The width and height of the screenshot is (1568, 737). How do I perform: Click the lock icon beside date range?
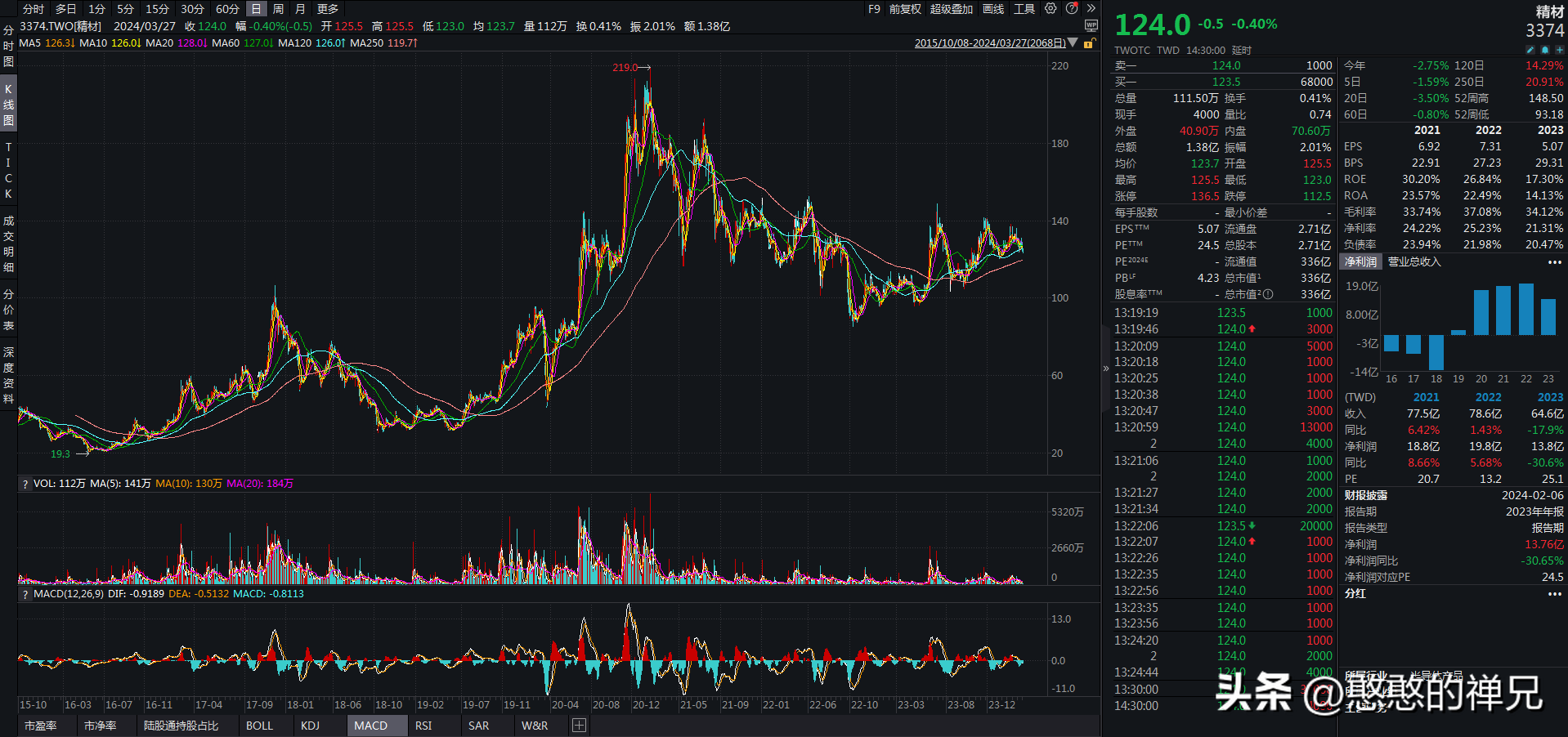[x=1089, y=43]
